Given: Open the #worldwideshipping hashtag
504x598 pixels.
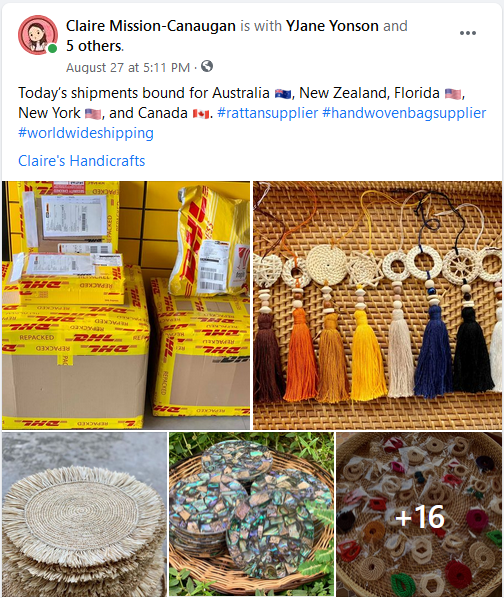Looking at the screenshot, I should [x=86, y=133].
